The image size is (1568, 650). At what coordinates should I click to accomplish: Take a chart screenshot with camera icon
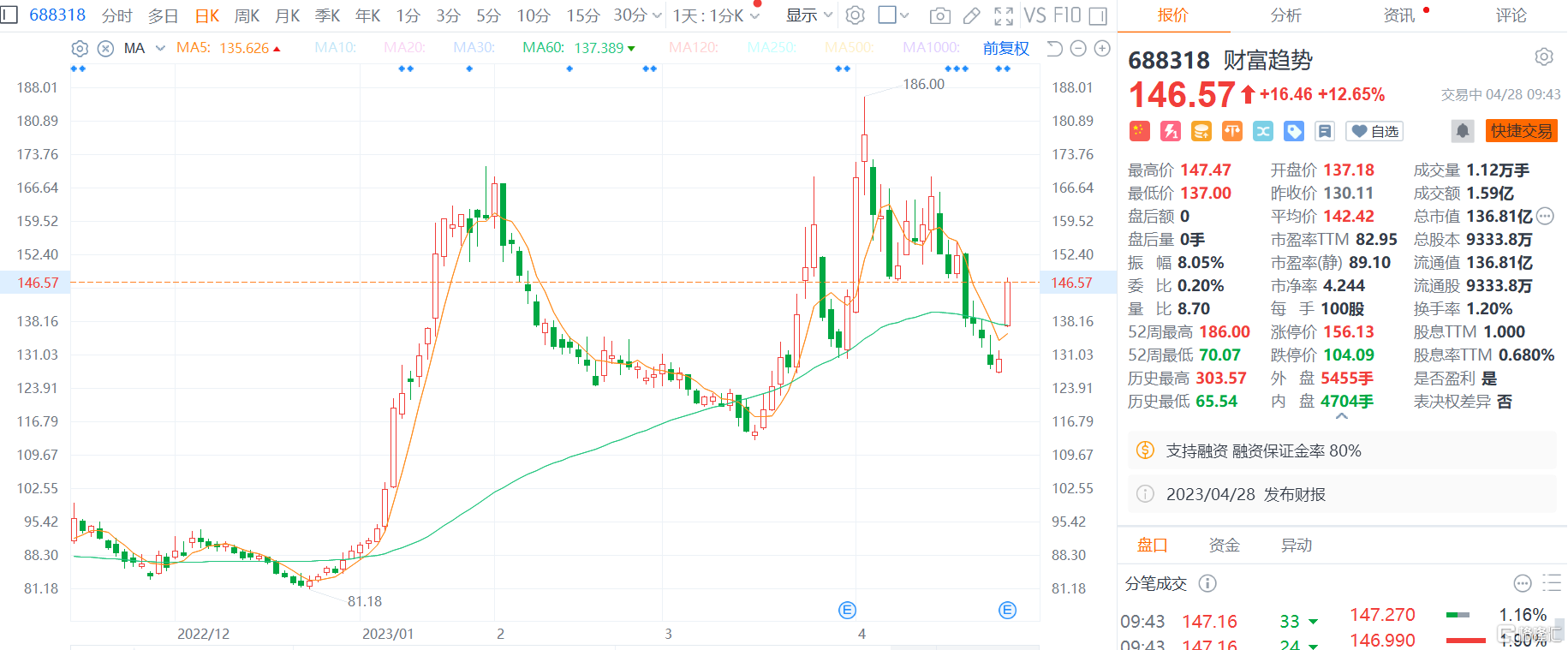click(939, 15)
